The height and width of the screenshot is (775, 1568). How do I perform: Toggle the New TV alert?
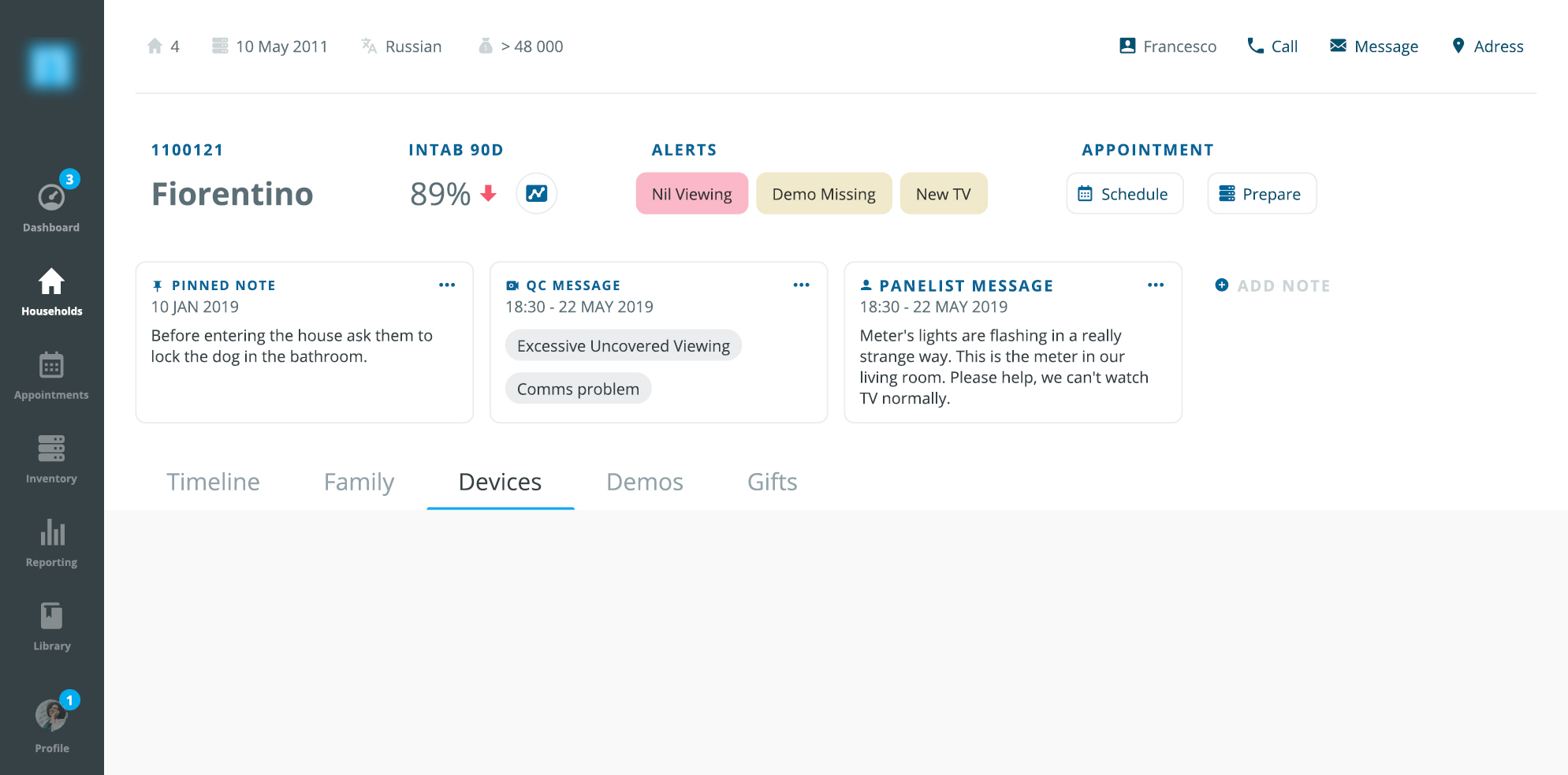(944, 193)
